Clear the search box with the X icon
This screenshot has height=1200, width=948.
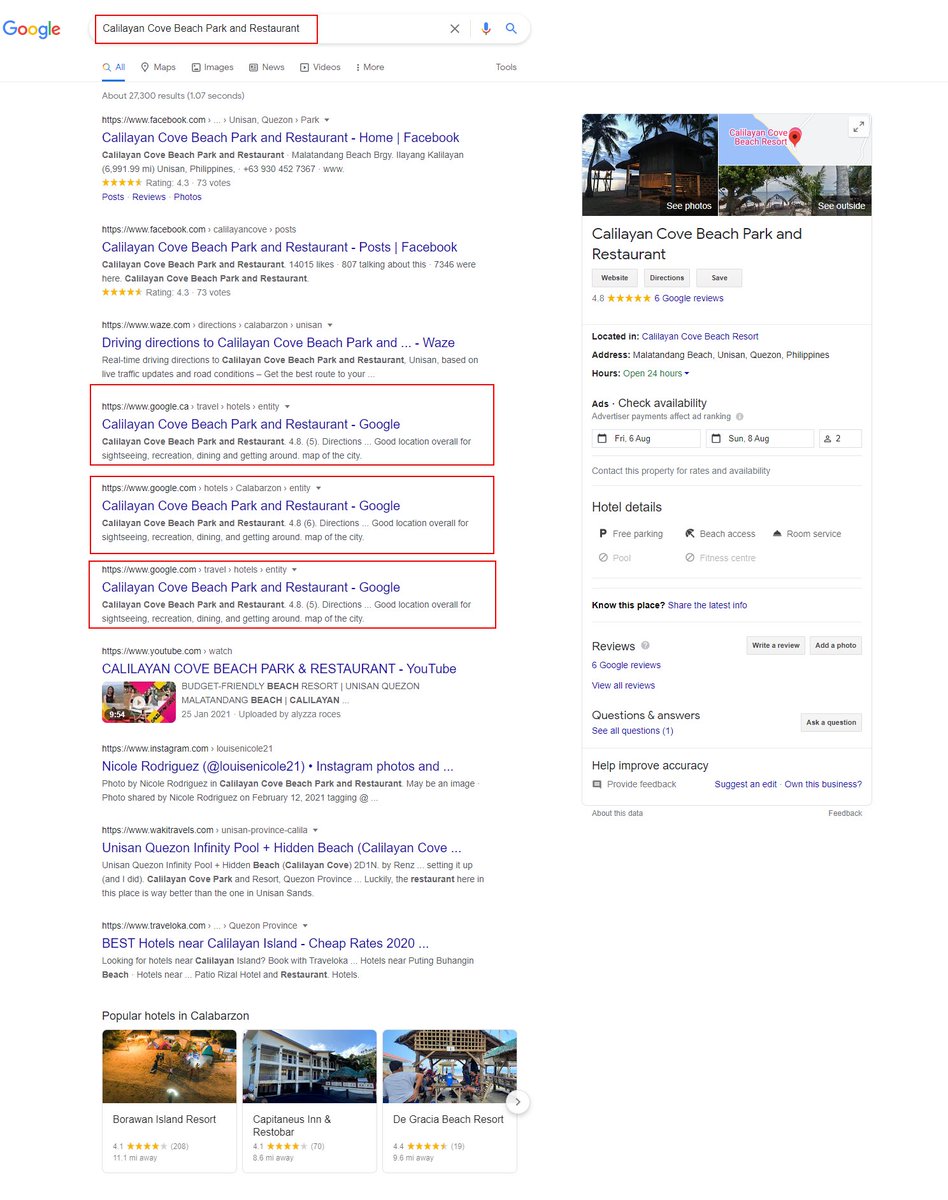tap(455, 29)
